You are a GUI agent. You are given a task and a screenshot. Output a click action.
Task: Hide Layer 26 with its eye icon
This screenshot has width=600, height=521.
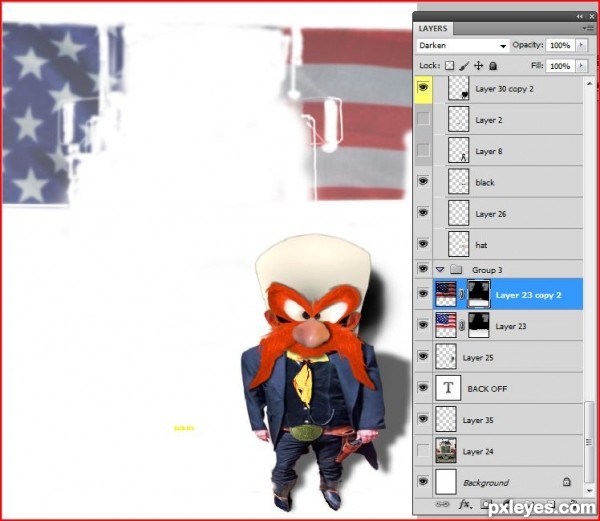coord(423,212)
